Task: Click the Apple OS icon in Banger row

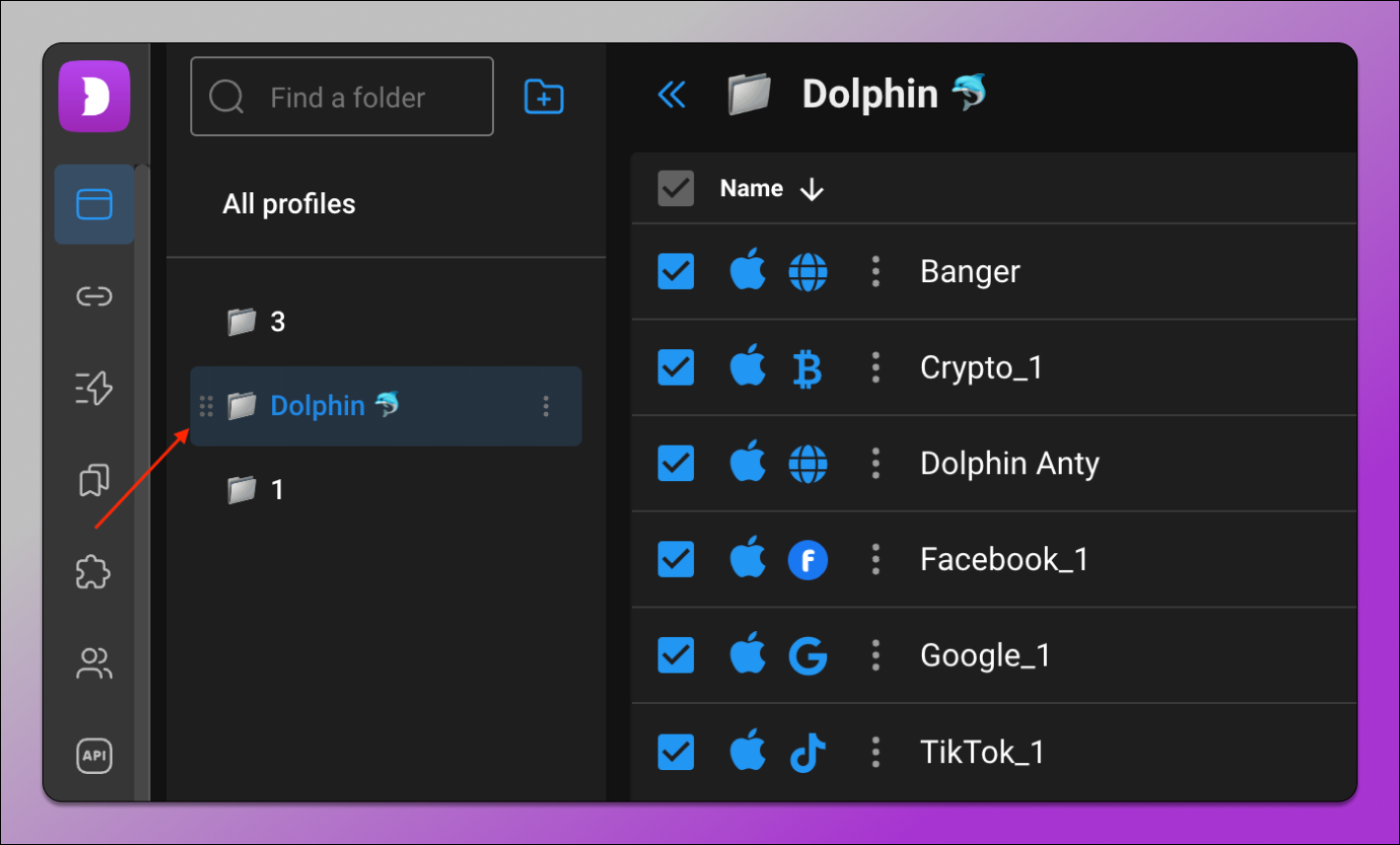Action: [748, 270]
